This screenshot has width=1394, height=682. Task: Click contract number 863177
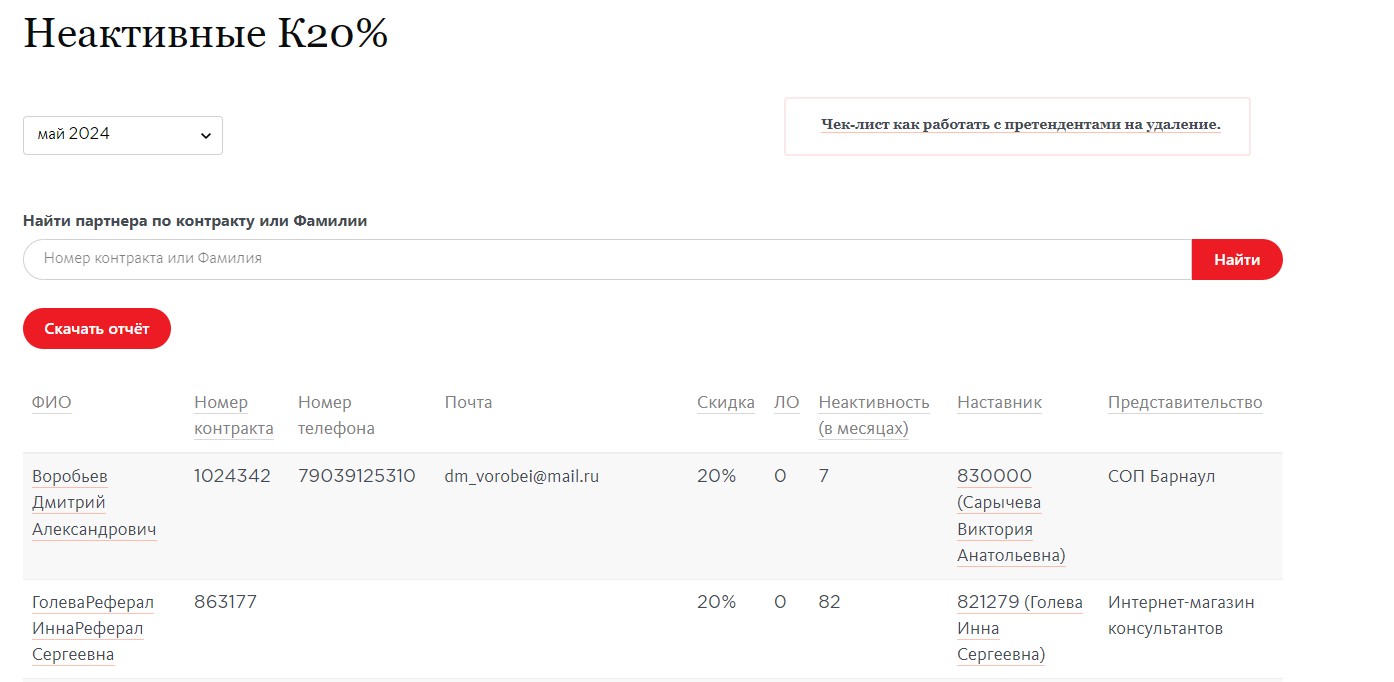point(225,602)
